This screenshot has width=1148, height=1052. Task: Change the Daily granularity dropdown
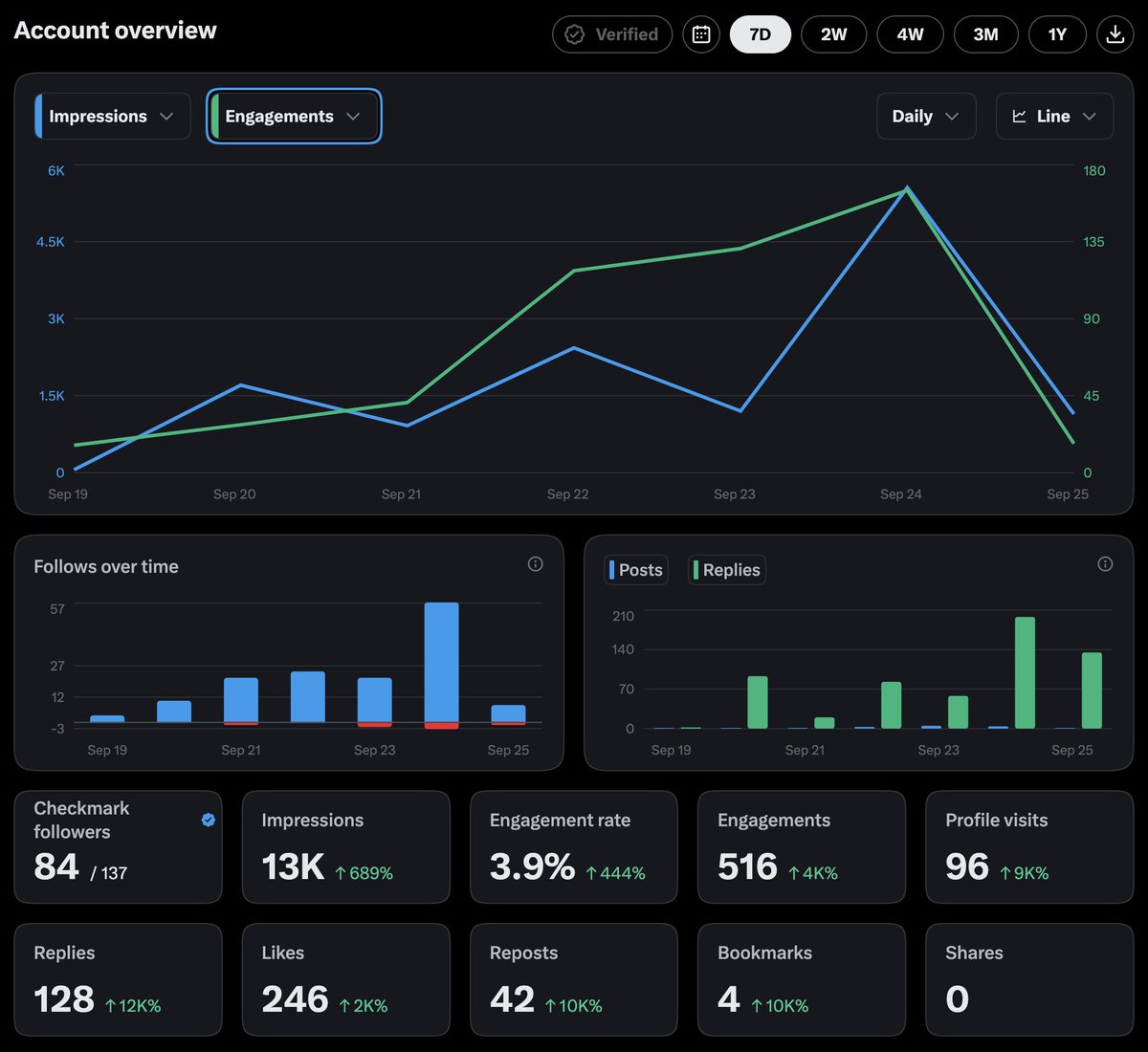pyautogui.click(x=926, y=116)
